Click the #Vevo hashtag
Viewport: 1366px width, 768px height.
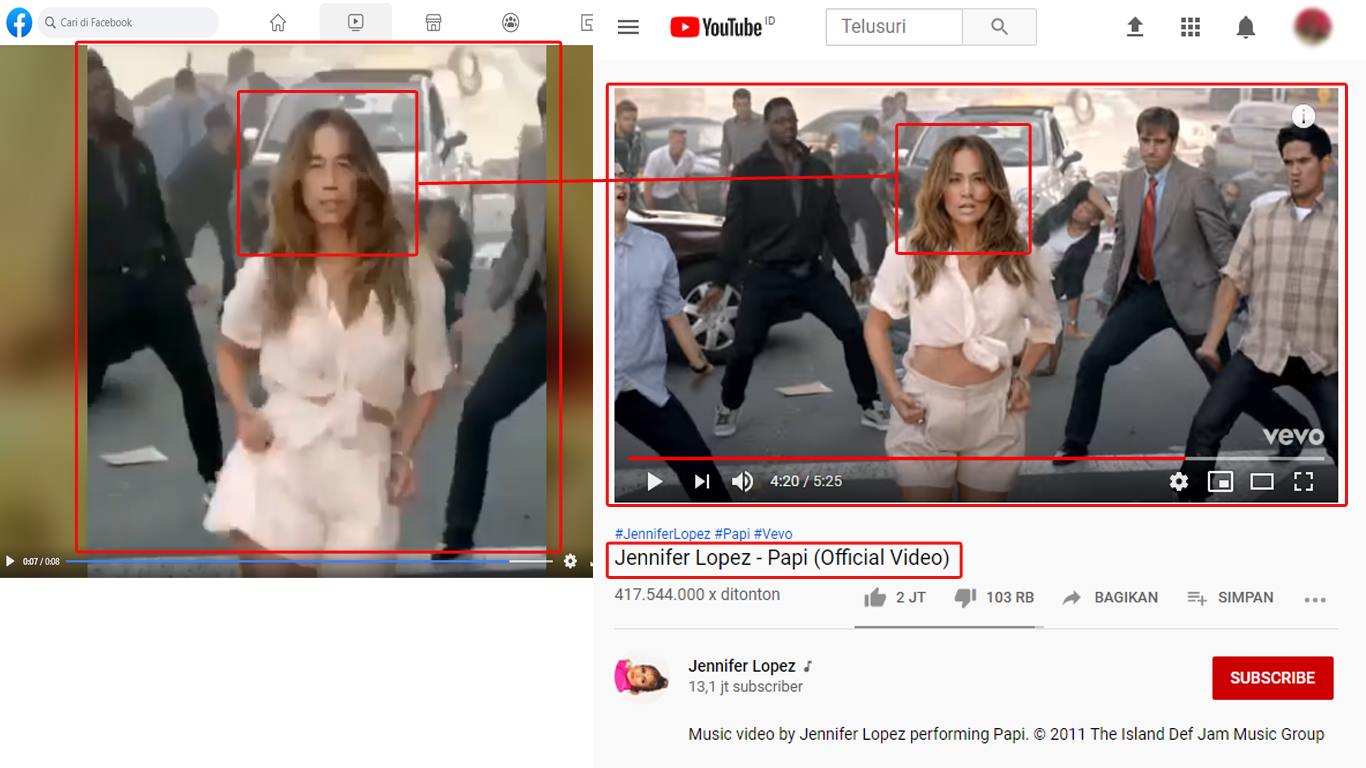(x=773, y=534)
